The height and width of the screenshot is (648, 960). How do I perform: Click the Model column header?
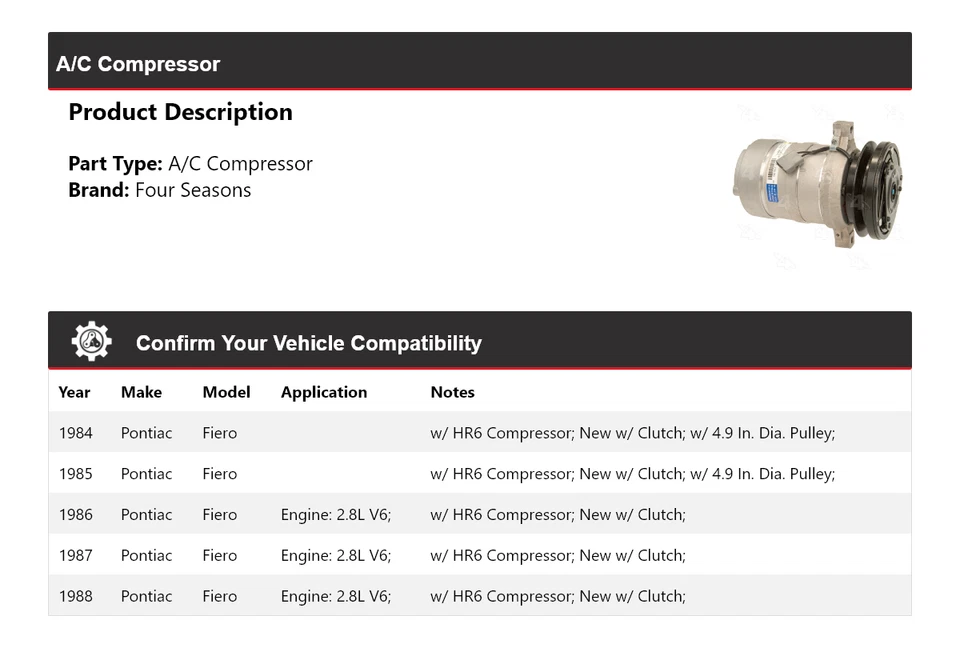(x=226, y=392)
